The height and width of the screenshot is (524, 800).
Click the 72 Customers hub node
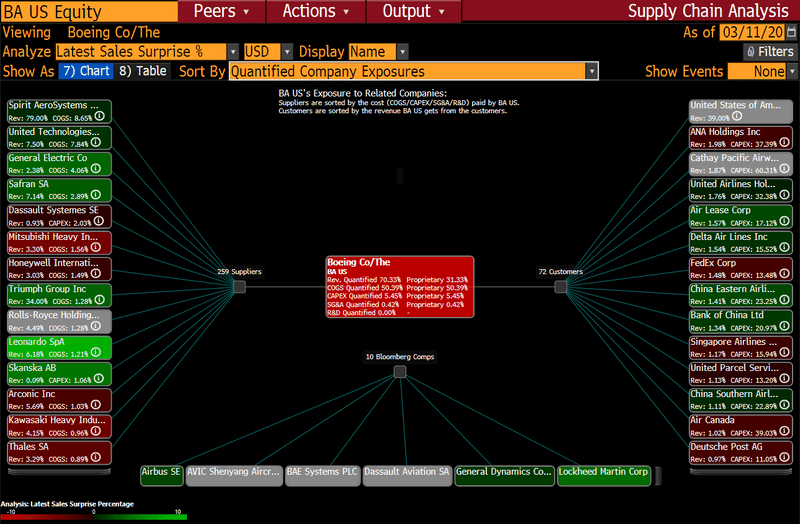[x=561, y=287]
